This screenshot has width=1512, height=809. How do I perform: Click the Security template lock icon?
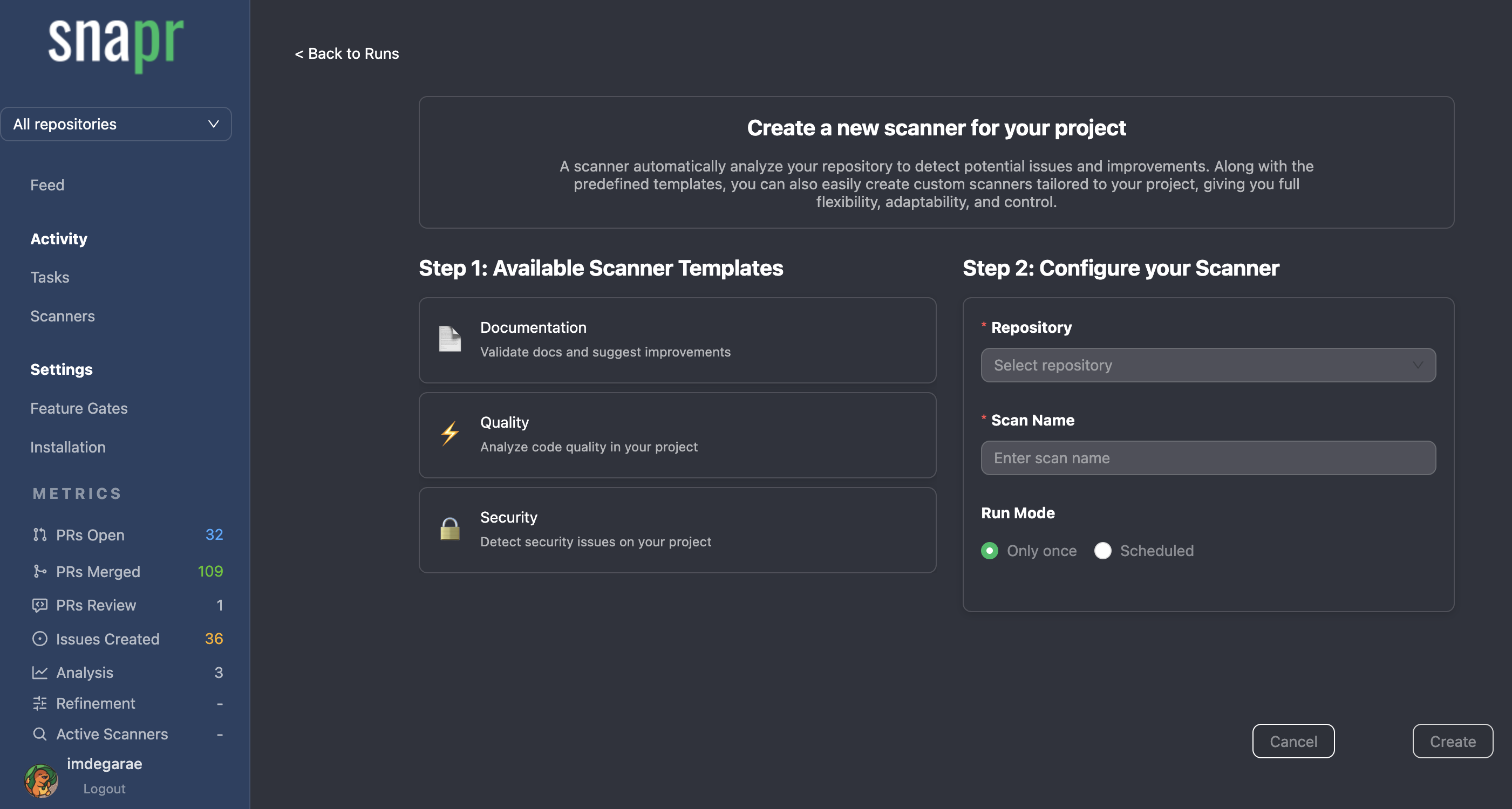(449, 529)
